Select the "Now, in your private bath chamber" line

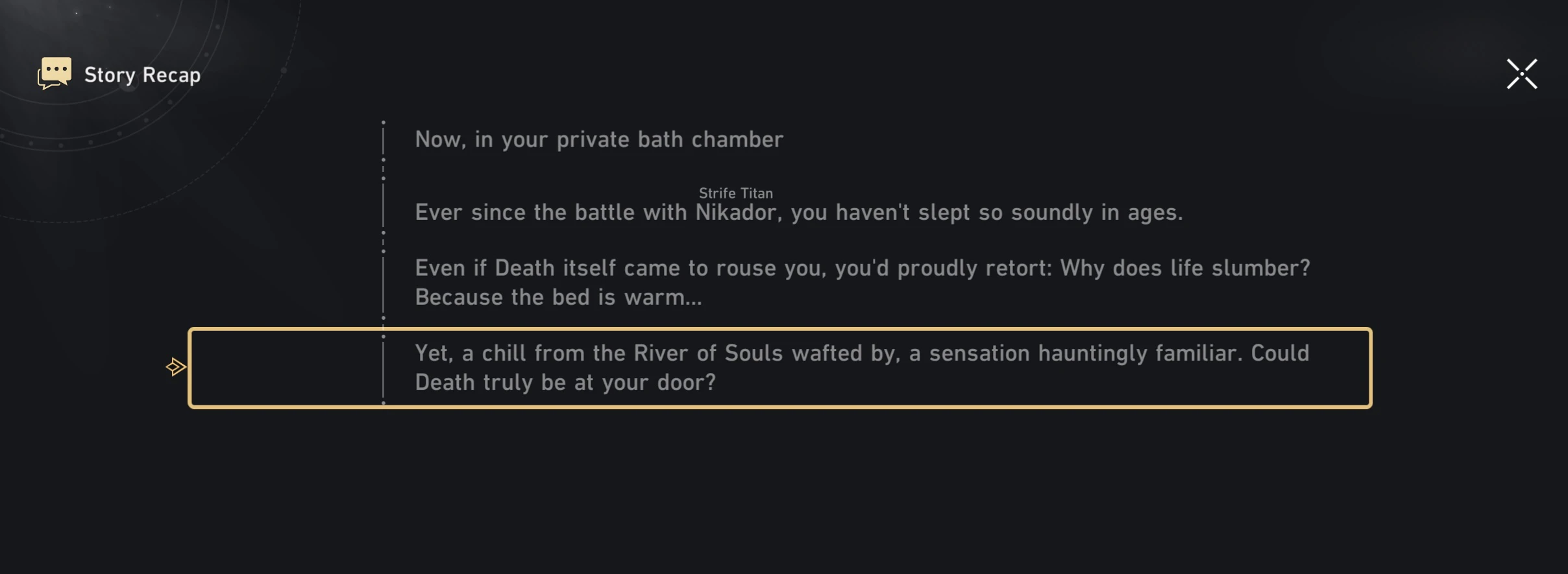[x=599, y=139]
